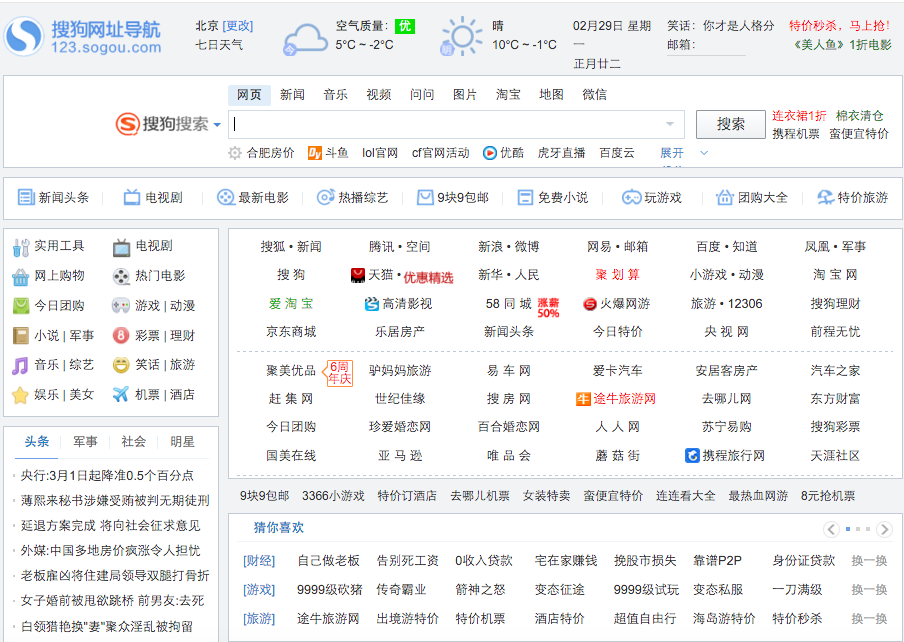Select the 地图 search tab
904x642 pixels.
tap(551, 95)
